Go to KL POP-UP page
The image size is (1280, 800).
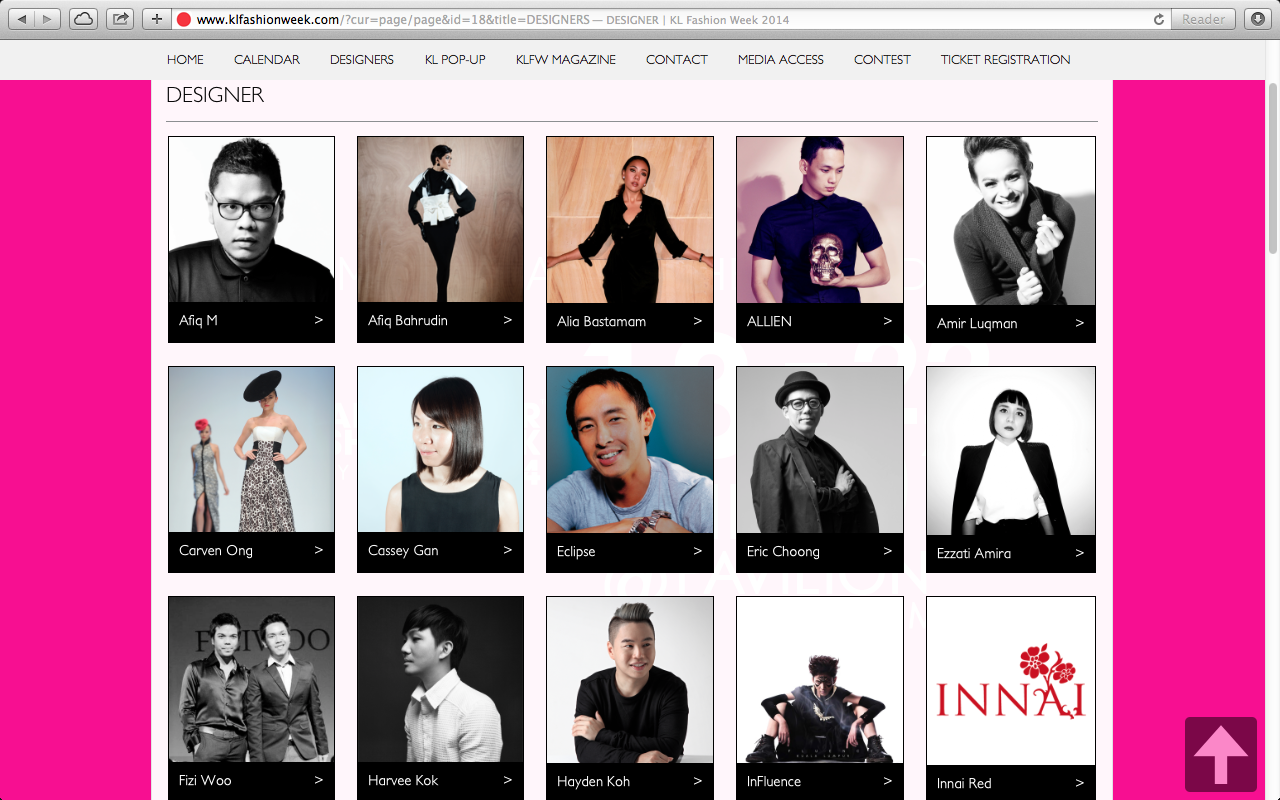pyautogui.click(x=455, y=60)
